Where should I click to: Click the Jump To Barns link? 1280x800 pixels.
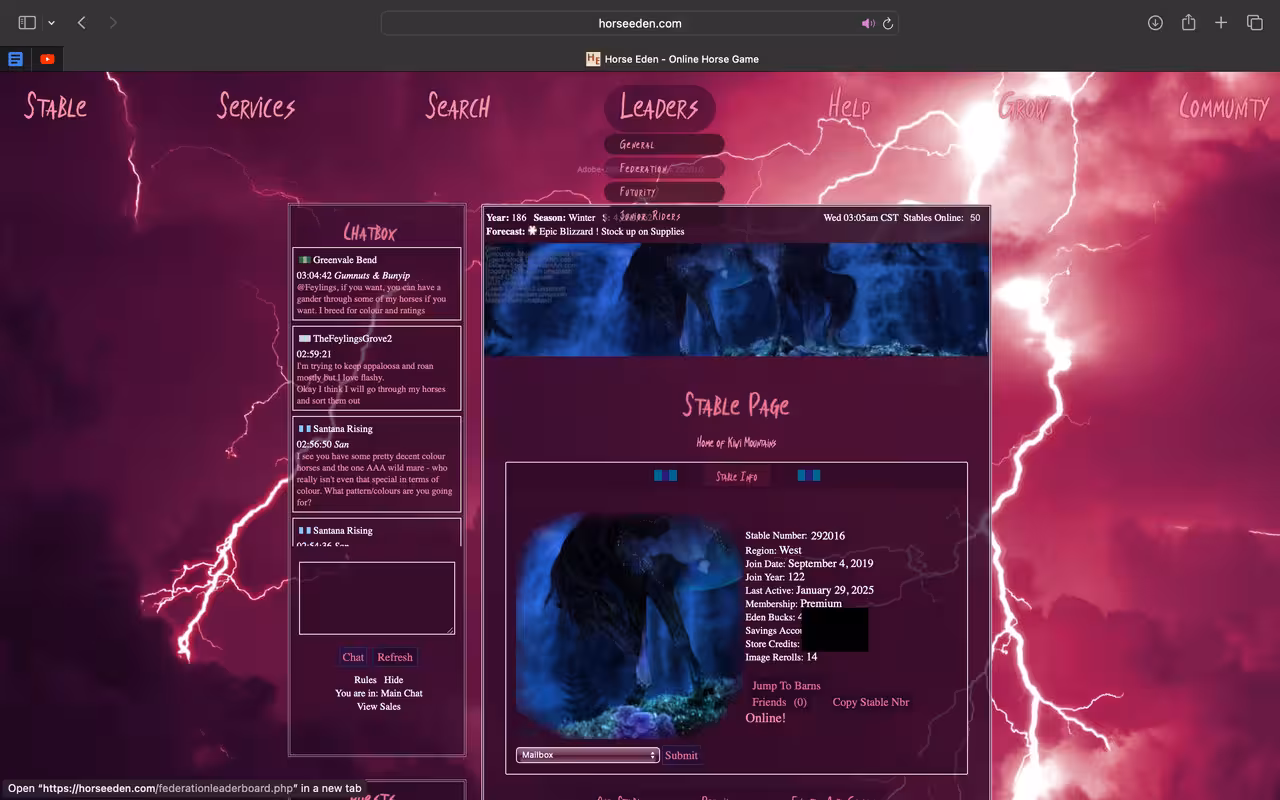(x=786, y=686)
